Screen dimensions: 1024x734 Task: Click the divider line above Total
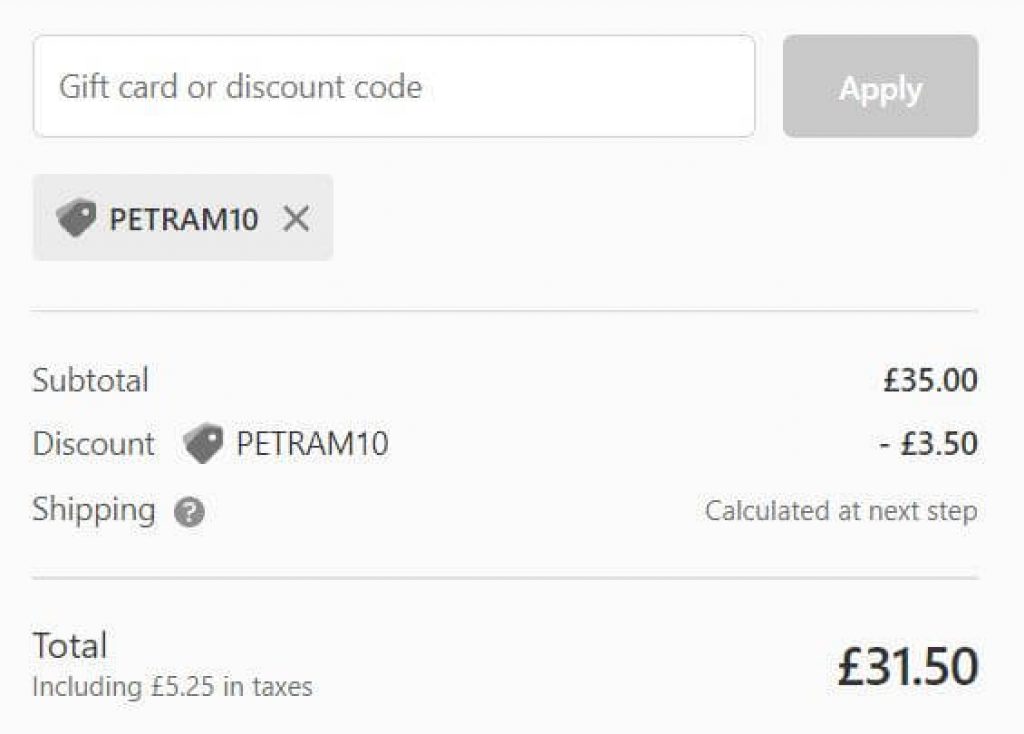[505, 578]
